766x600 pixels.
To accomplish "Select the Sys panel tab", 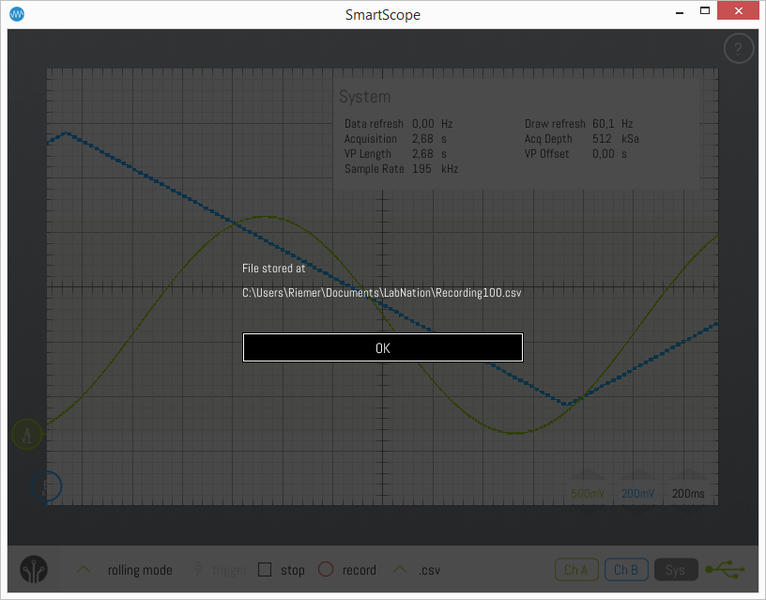I will [x=676, y=570].
